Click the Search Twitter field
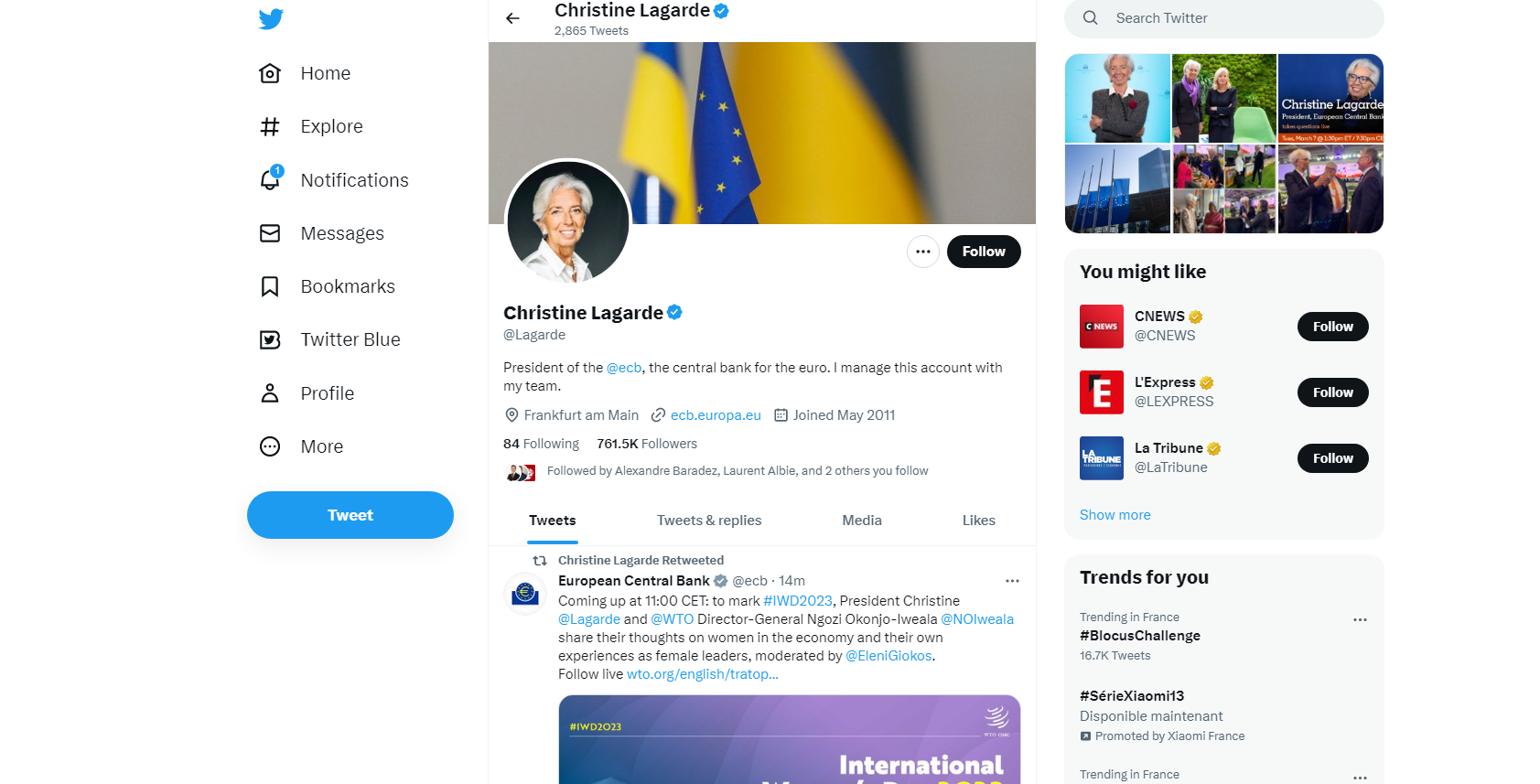 coord(1224,18)
